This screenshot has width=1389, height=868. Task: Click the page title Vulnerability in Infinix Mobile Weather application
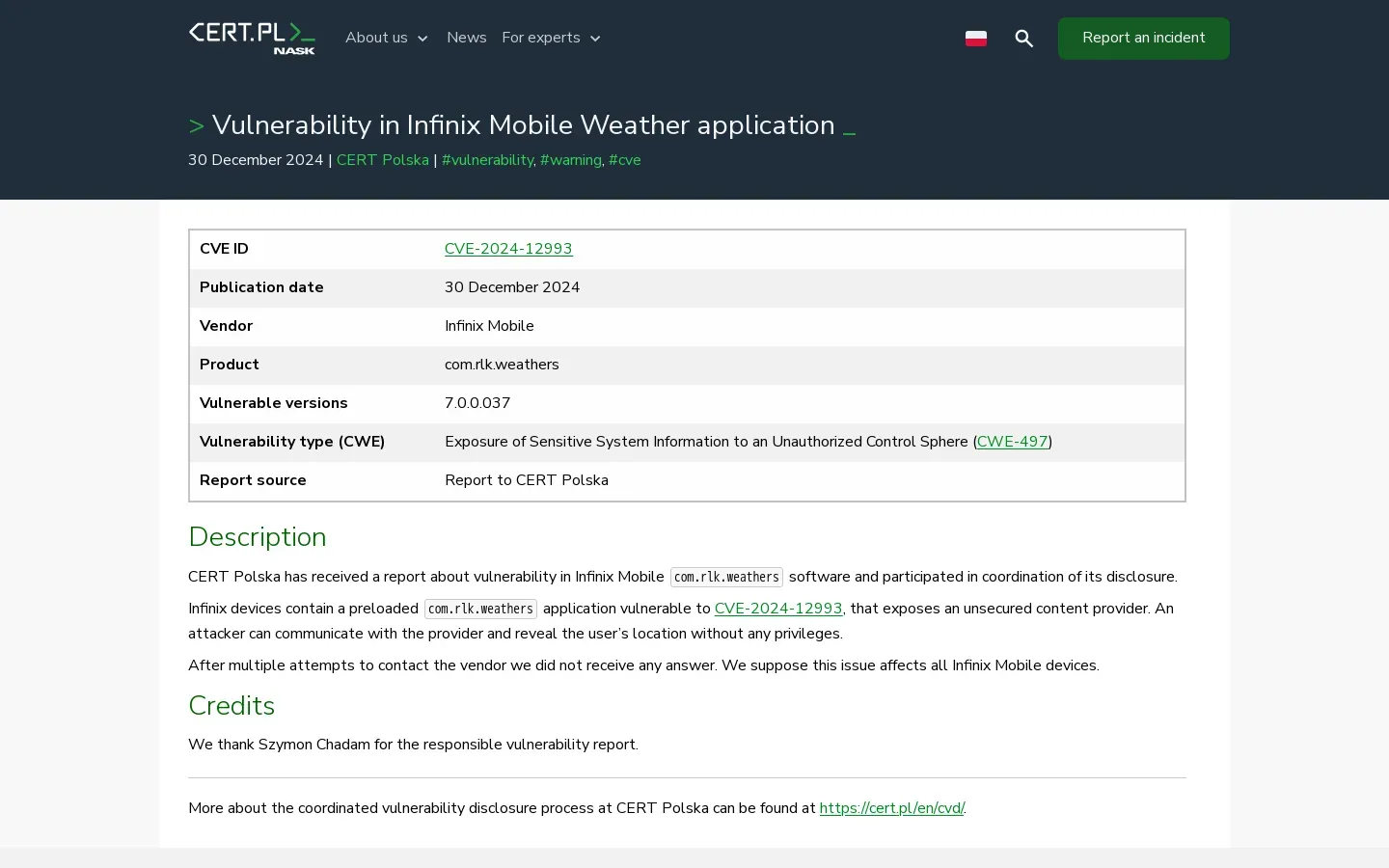click(524, 125)
